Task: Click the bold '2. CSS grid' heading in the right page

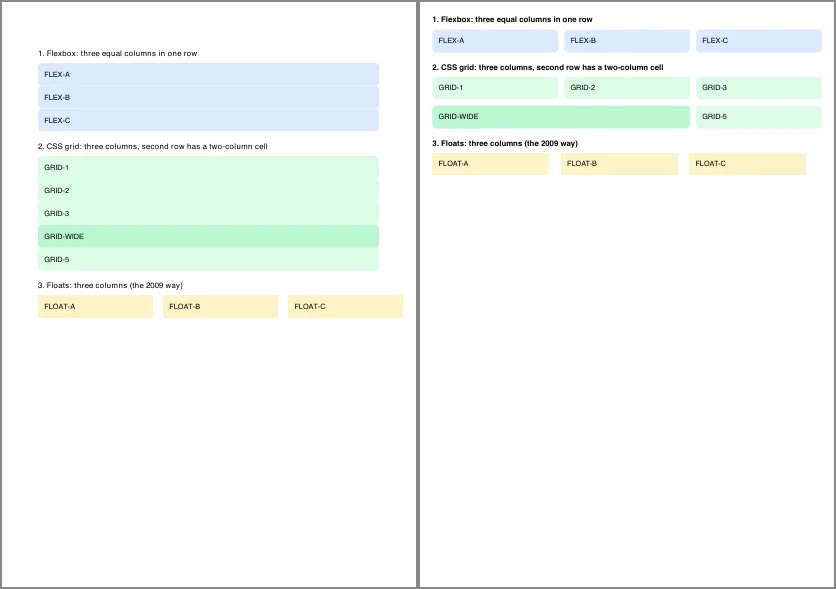Action: [x=548, y=67]
